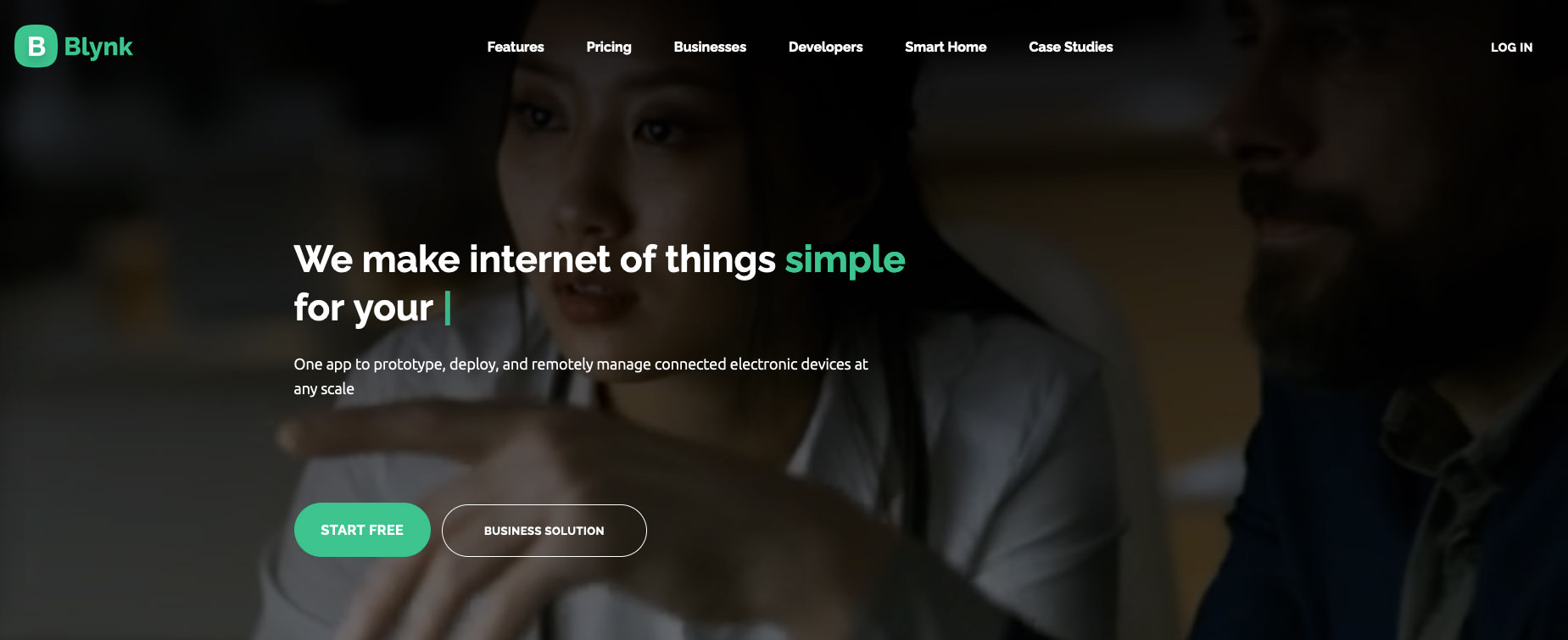Choose the BUSINESS SOLUTION outlined button
The width and height of the screenshot is (1568, 640).
pyautogui.click(x=544, y=531)
